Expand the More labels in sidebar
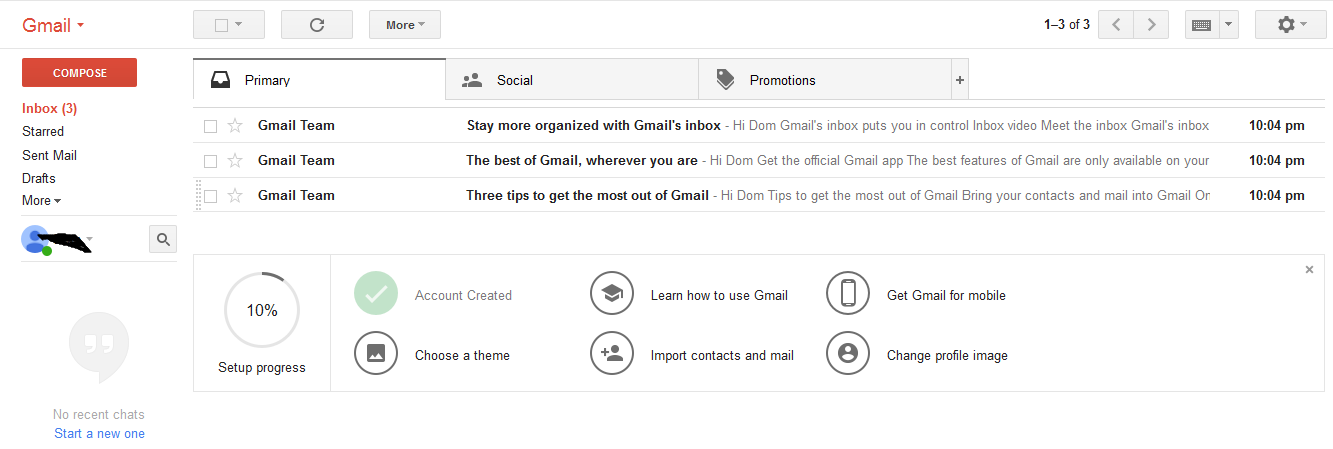The width and height of the screenshot is (1333, 449). [41, 200]
